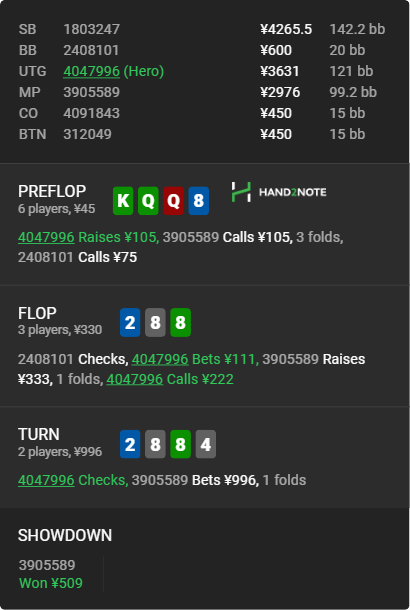Open Hero player 4047996 link in UTG row
Viewport: 410px width, 610px height.
coord(91,71)
